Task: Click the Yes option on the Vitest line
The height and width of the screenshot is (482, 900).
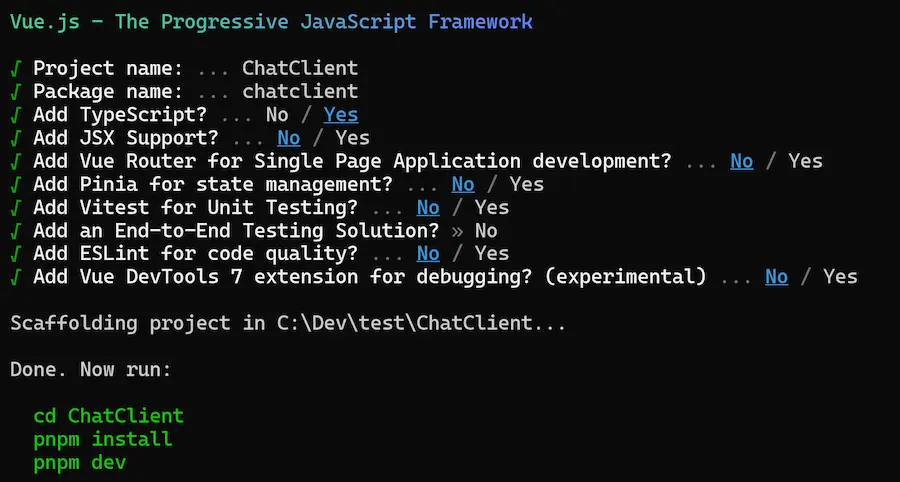Action: (492, 208)
